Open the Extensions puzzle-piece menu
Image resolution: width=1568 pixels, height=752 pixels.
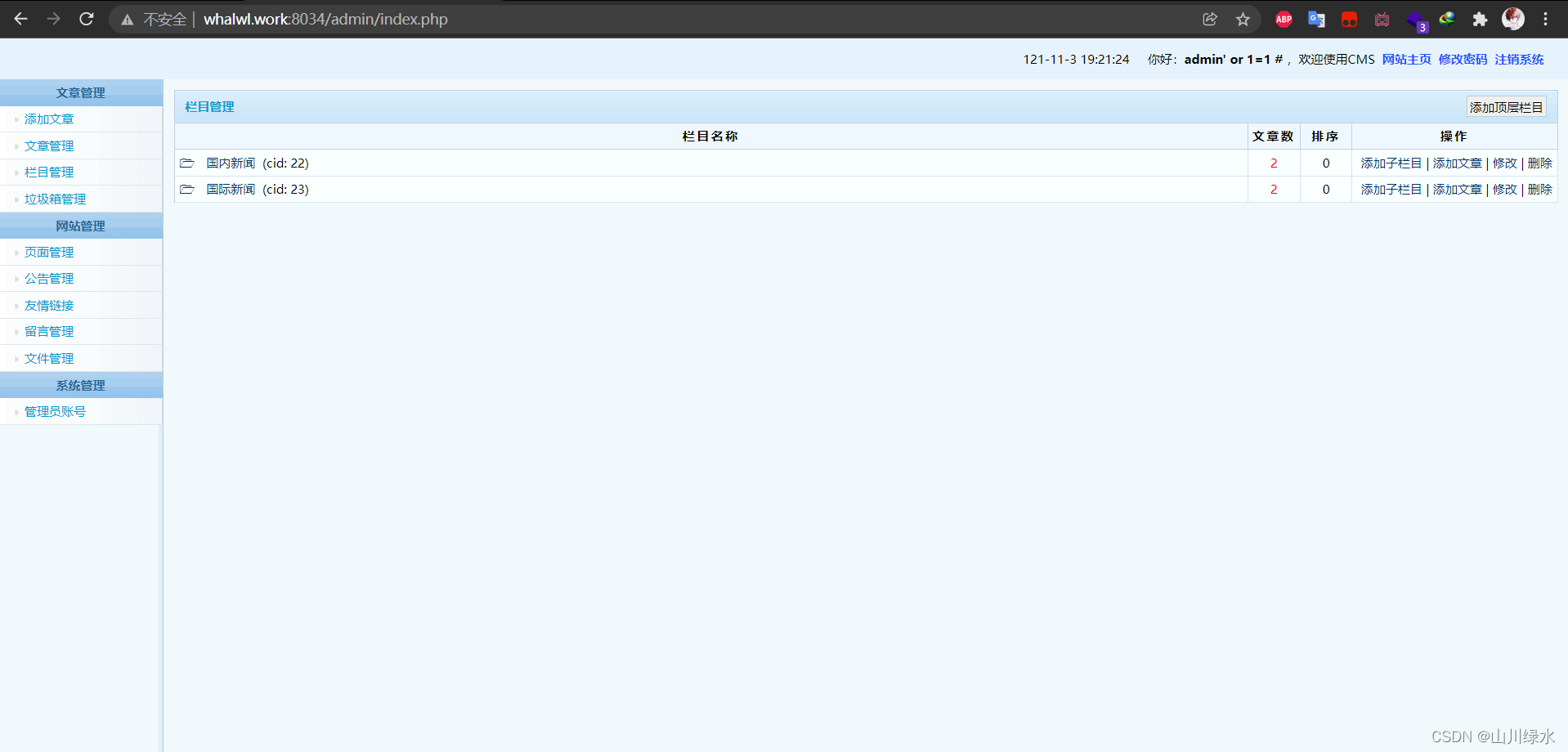pos(1480,19)
